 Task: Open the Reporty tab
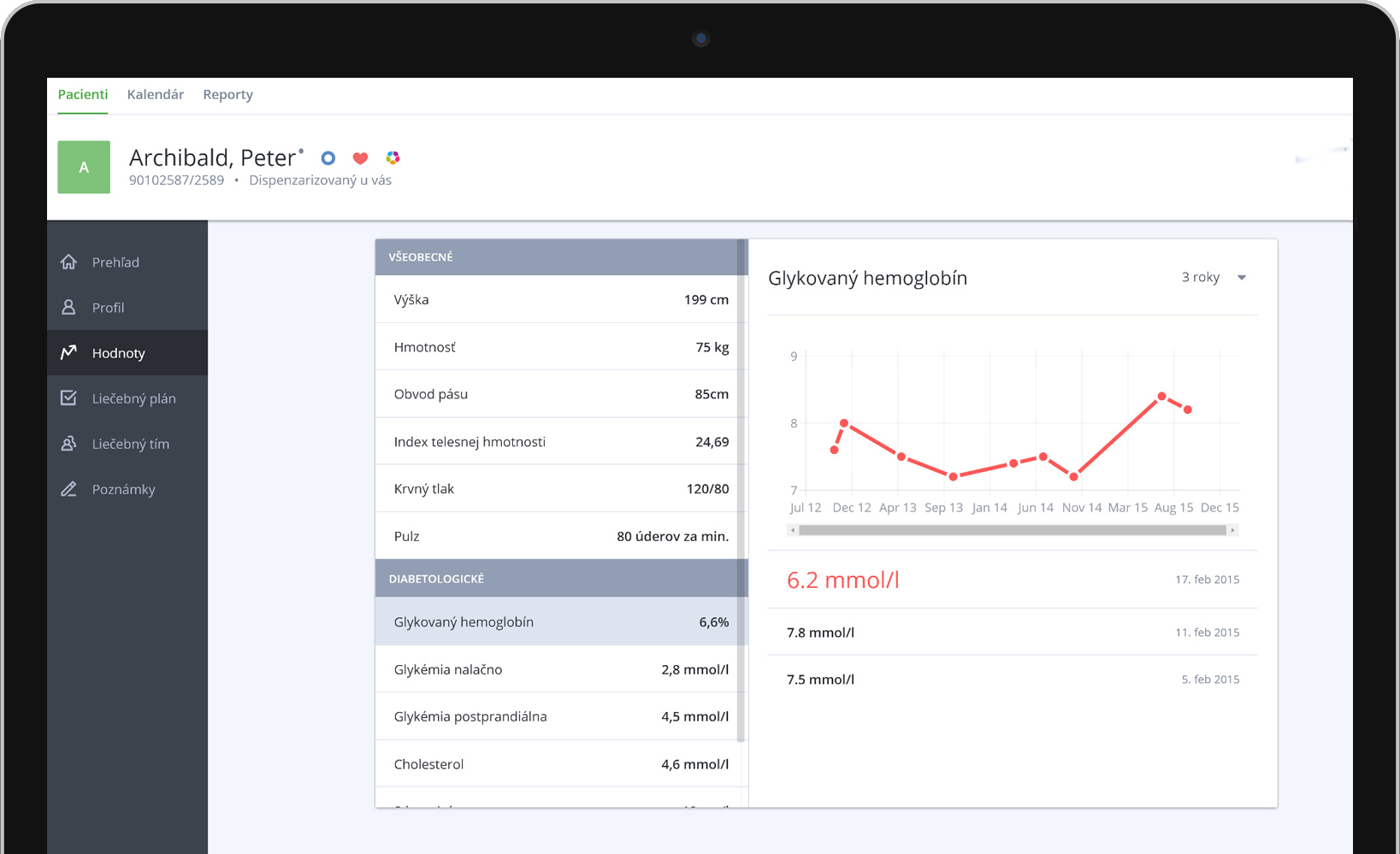pyautogui.click(x=227, y=95)
